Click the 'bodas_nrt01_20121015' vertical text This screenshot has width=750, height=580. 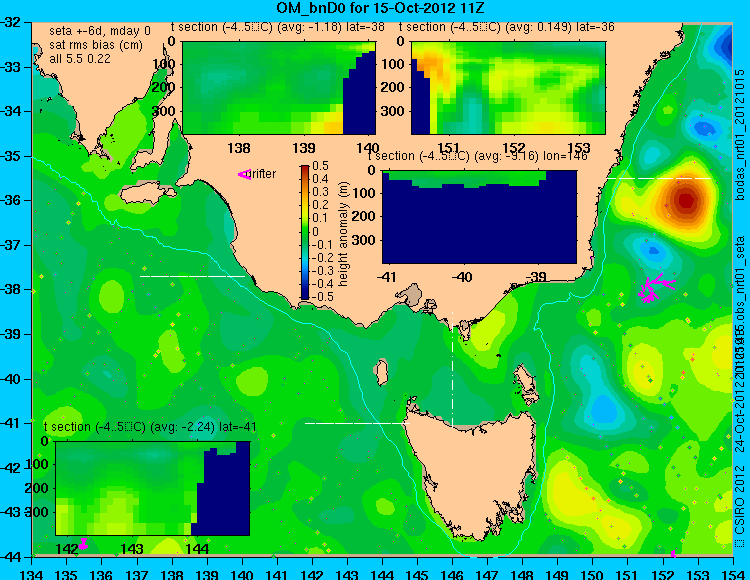[x=740, y=134]
